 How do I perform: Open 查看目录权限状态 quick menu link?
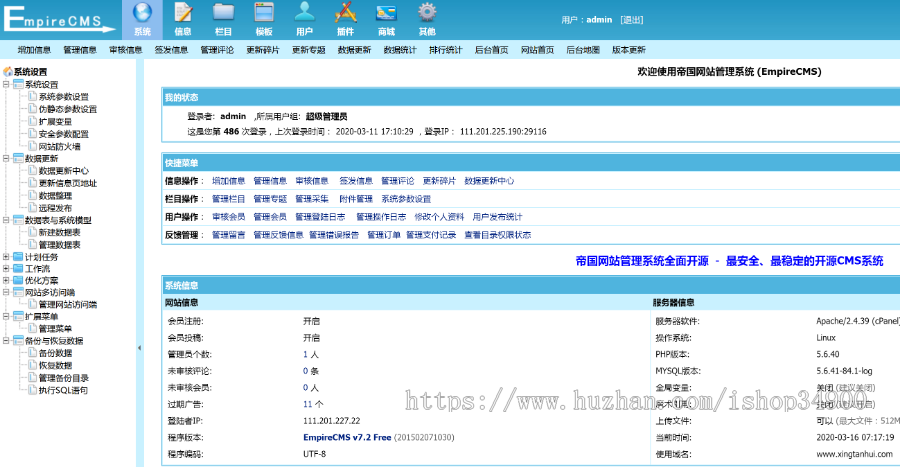click(x=498, y=235)
